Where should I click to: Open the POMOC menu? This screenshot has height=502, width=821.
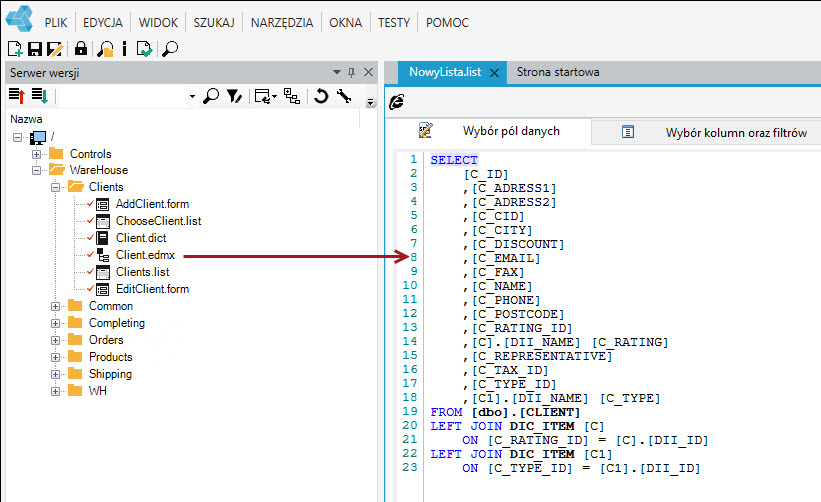click(447, 23)
